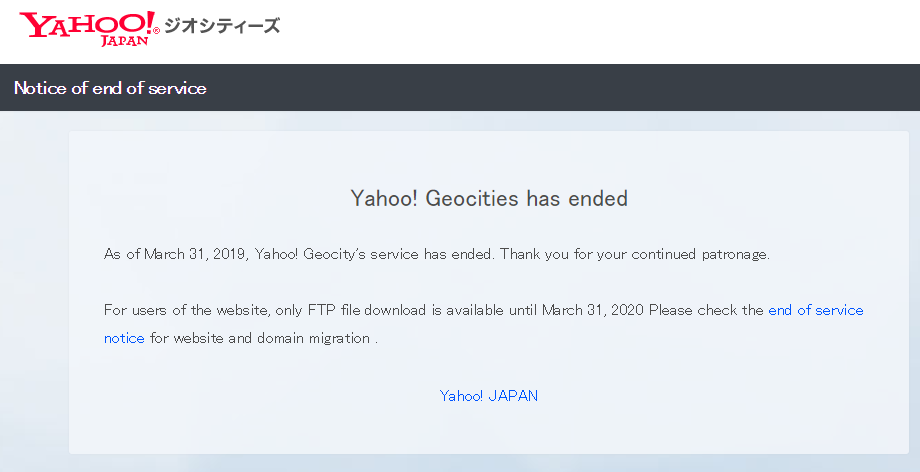
Task: Click the 'Yahoo! Geocities has ended' heading
Action: click(x=489, y=198)
